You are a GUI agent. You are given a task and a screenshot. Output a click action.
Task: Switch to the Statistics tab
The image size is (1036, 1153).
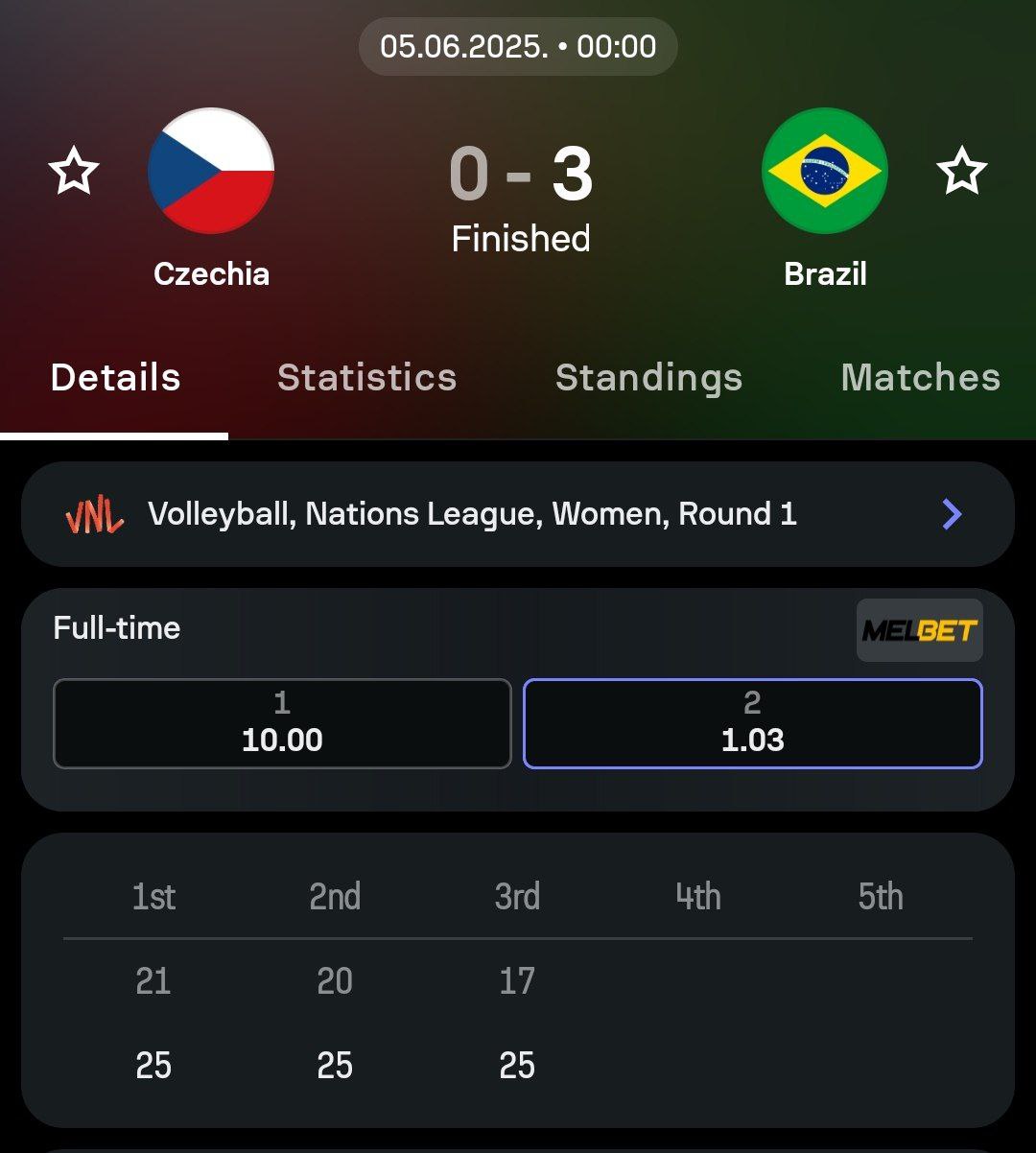[x=366, y=378]
